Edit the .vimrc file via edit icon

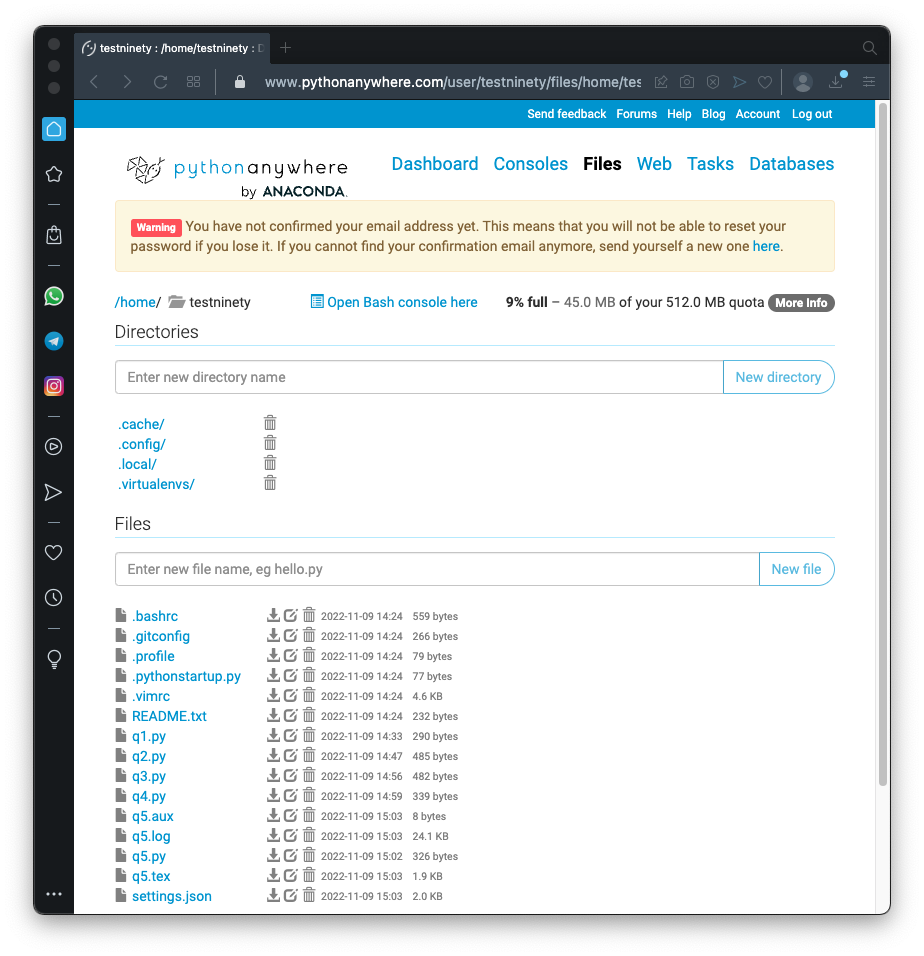[291, 695]
